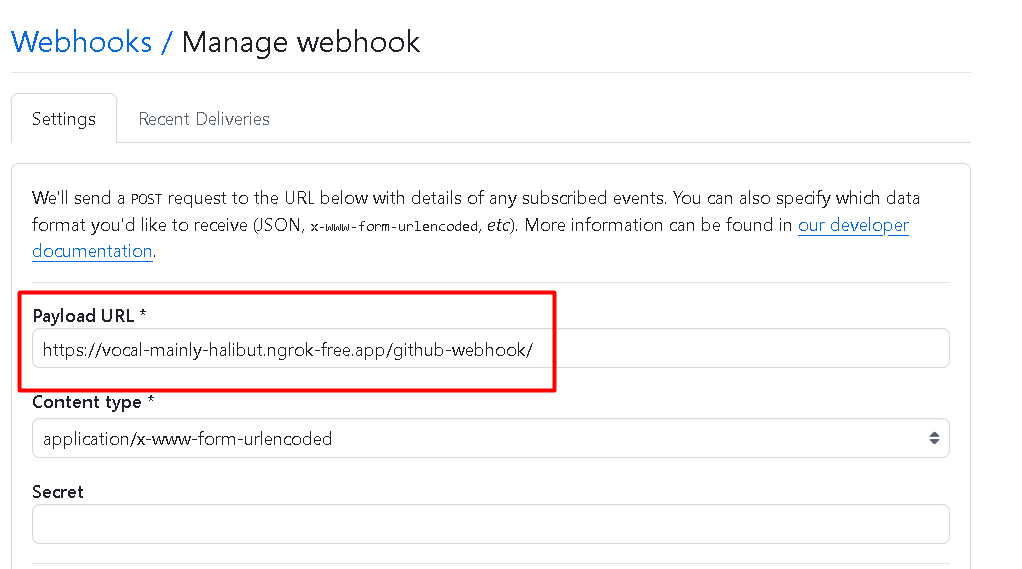
Task: Click the application/x-www-form-urlencoded selected value
Action: pos(187,438)
